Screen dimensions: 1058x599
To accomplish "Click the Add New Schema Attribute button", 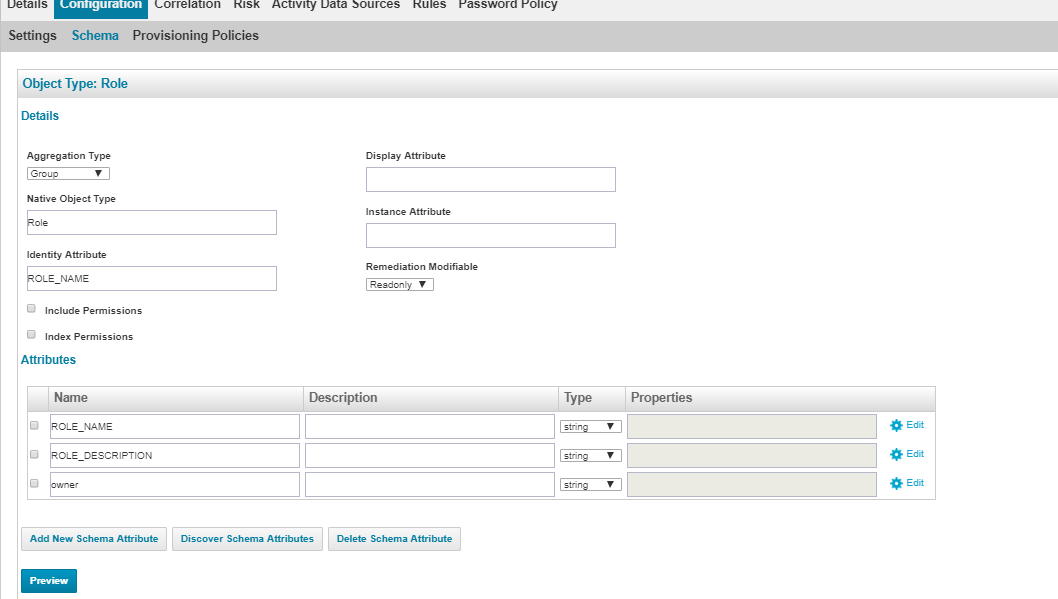I will [93, 538].
